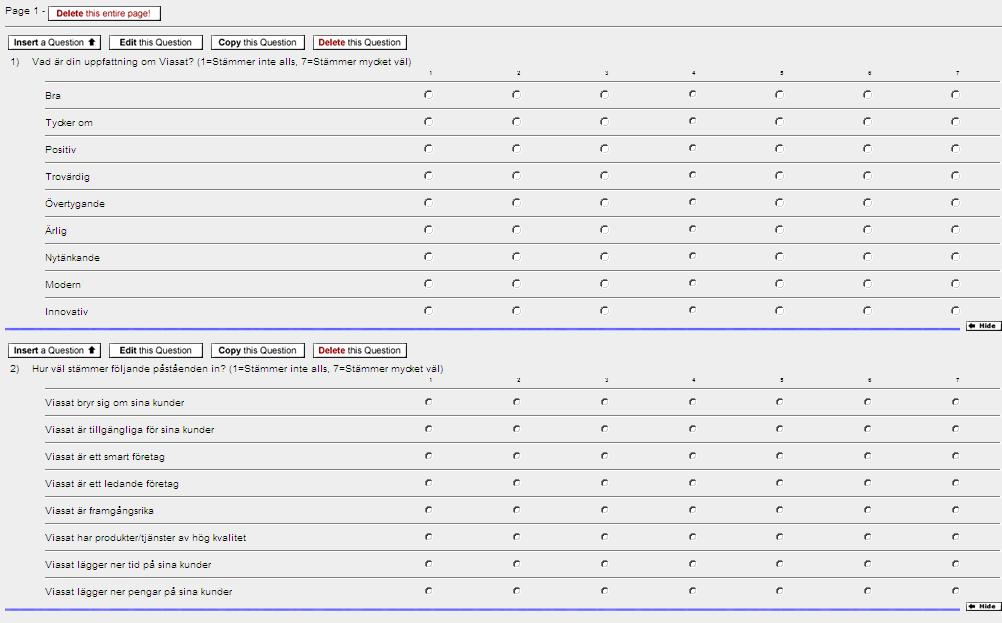The image size is (1002, 623).
Task: Click the label 'Viasat lägger ner pengar på sina kunder'
Action: 139,592
